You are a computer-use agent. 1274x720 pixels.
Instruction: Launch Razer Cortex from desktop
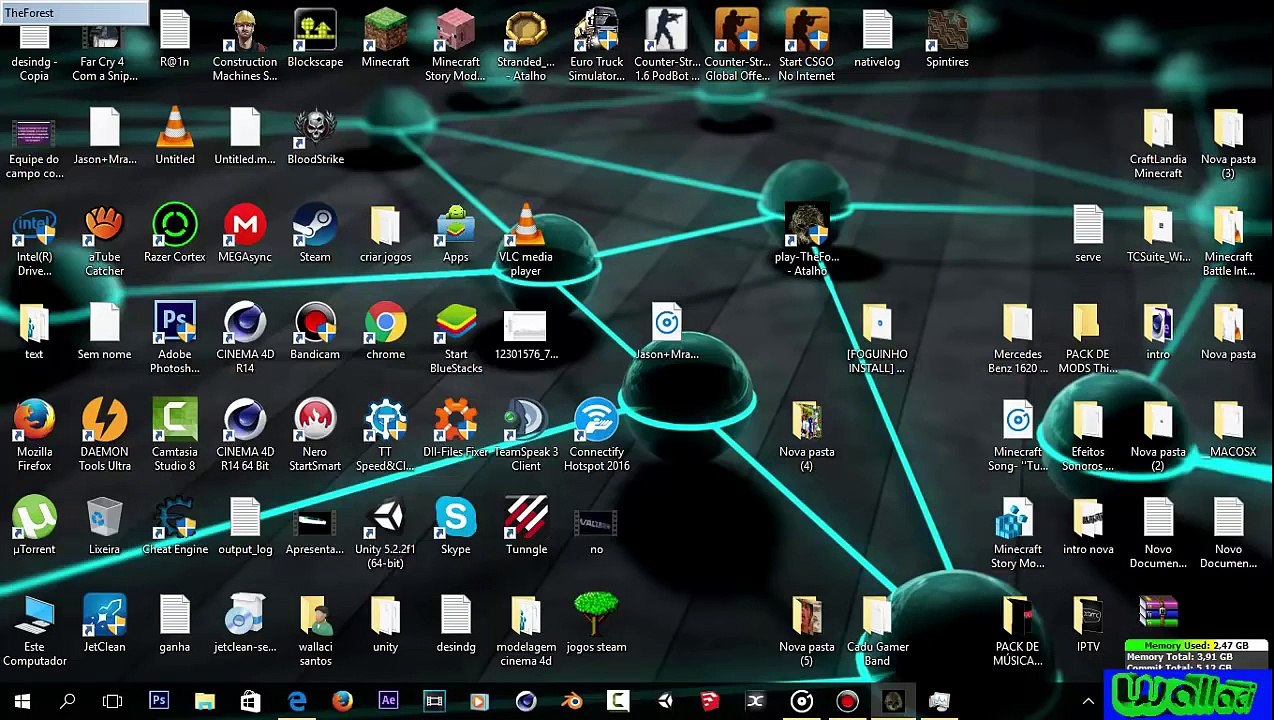tap(175, 235)
